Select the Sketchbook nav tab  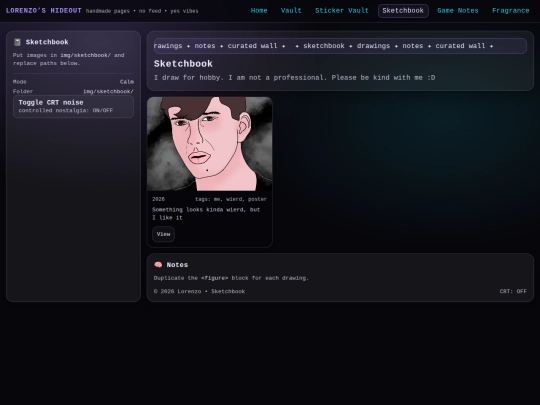pyautogui.click(x=403, y=11)
